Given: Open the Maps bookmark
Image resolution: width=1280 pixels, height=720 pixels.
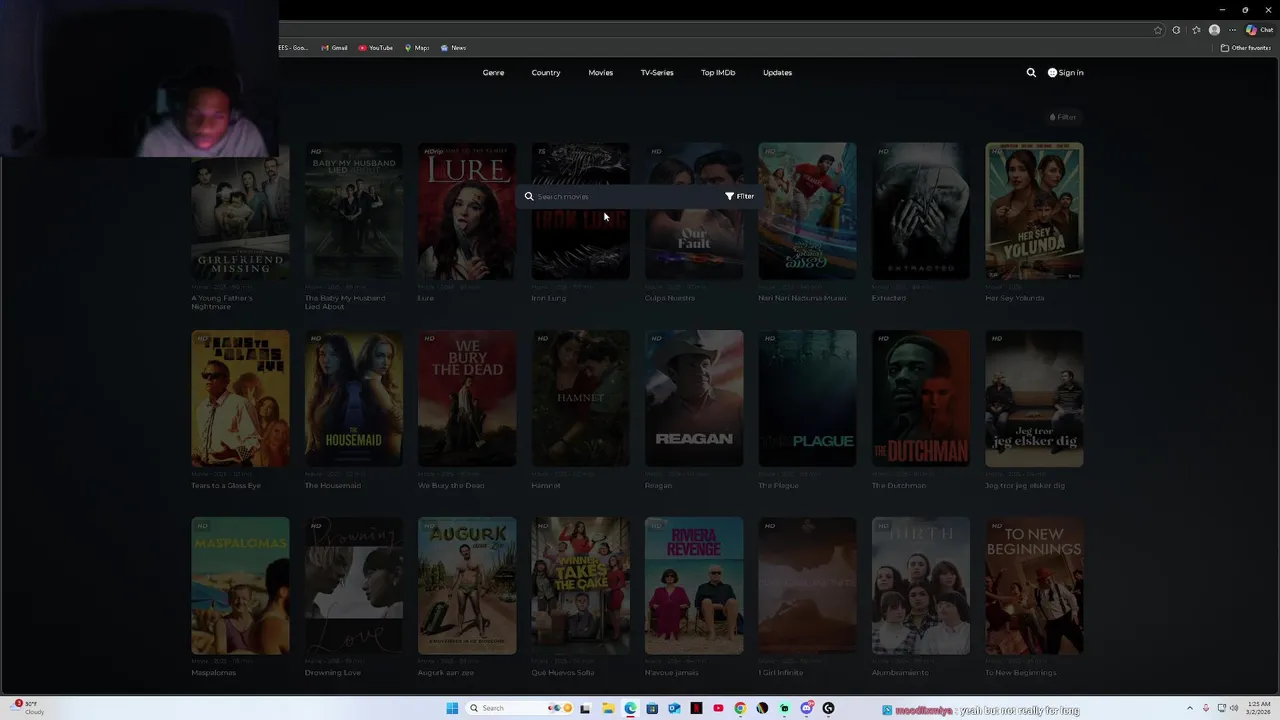Looking at the screenshot, I should pyautogui.click(x=417, y=48).
